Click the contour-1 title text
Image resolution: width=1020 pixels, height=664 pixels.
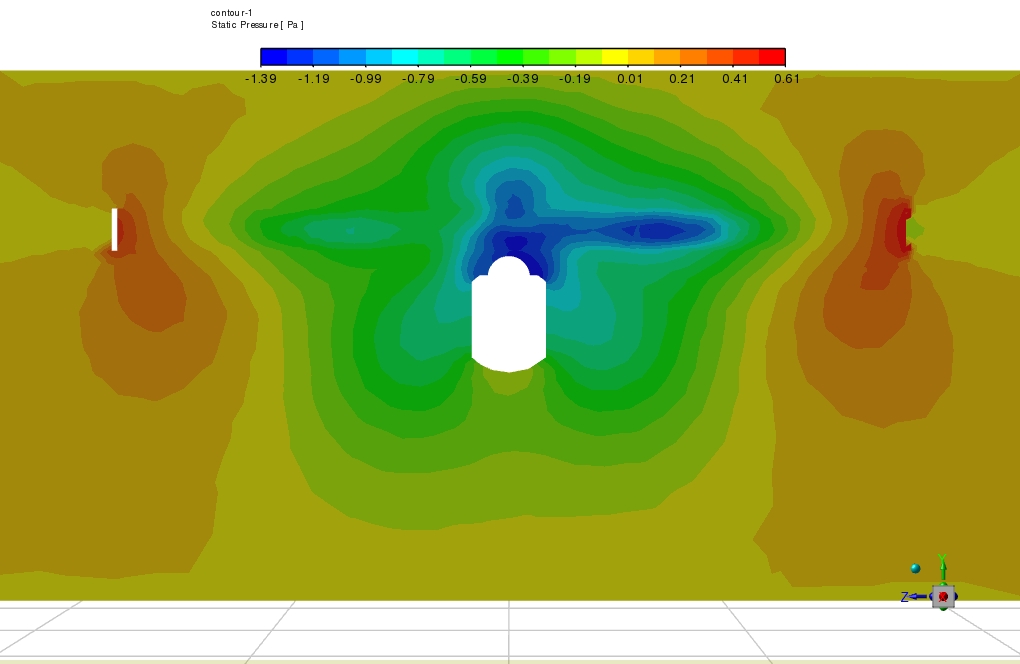[232, 12]
